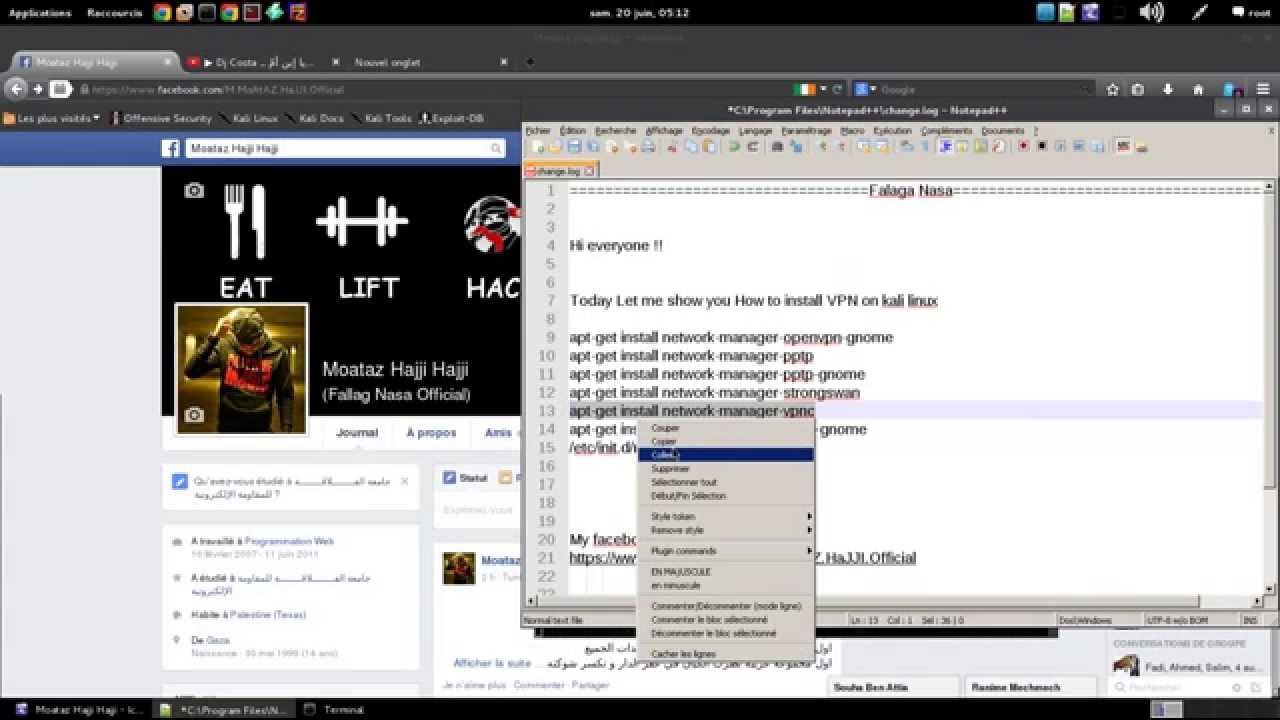Image resolution: width=1280 pixels, height=720 pixels.
Task: Open the Kali Tools bookmark
Action: pyautogui.click(x=381, y=118)
